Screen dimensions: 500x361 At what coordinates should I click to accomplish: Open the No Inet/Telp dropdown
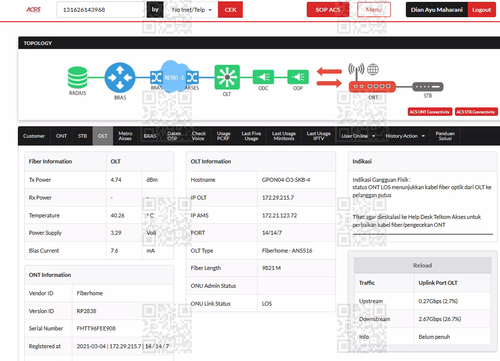pos(192,10)
